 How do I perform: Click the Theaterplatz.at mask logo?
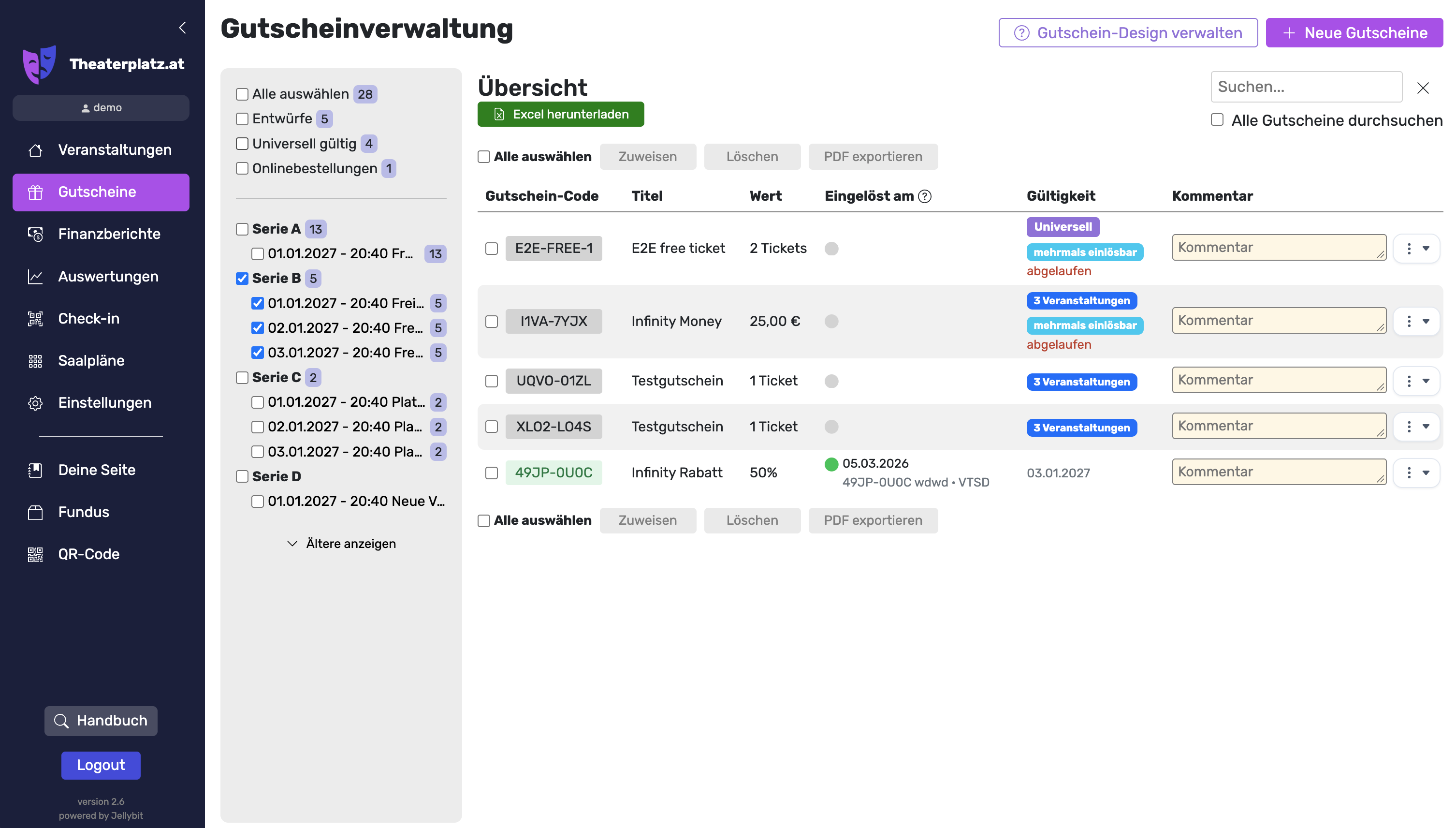pos(39,64)
